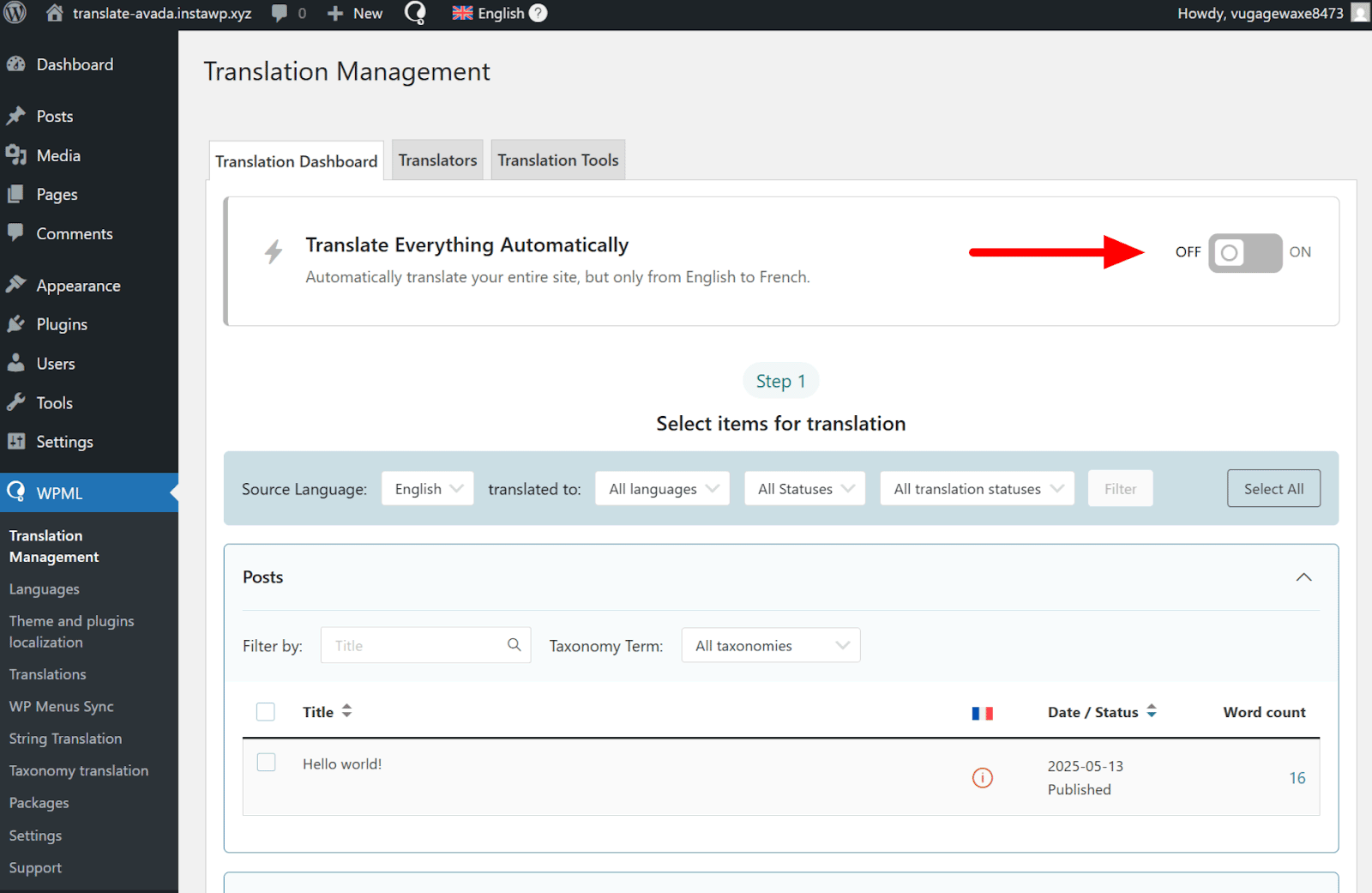Image resolution: width=1372 pixels, height=893 pixels.
Task: Click the Pages icon in sidebar
Action: pos(15,195)
